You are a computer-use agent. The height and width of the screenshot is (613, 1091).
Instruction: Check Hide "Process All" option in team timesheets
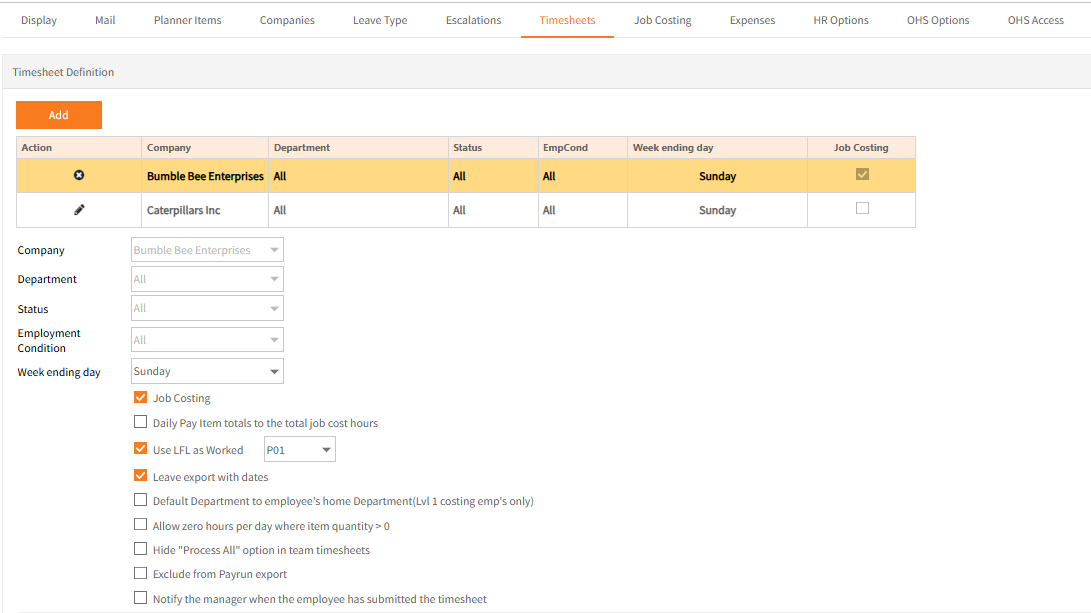(x=141, y=550)
